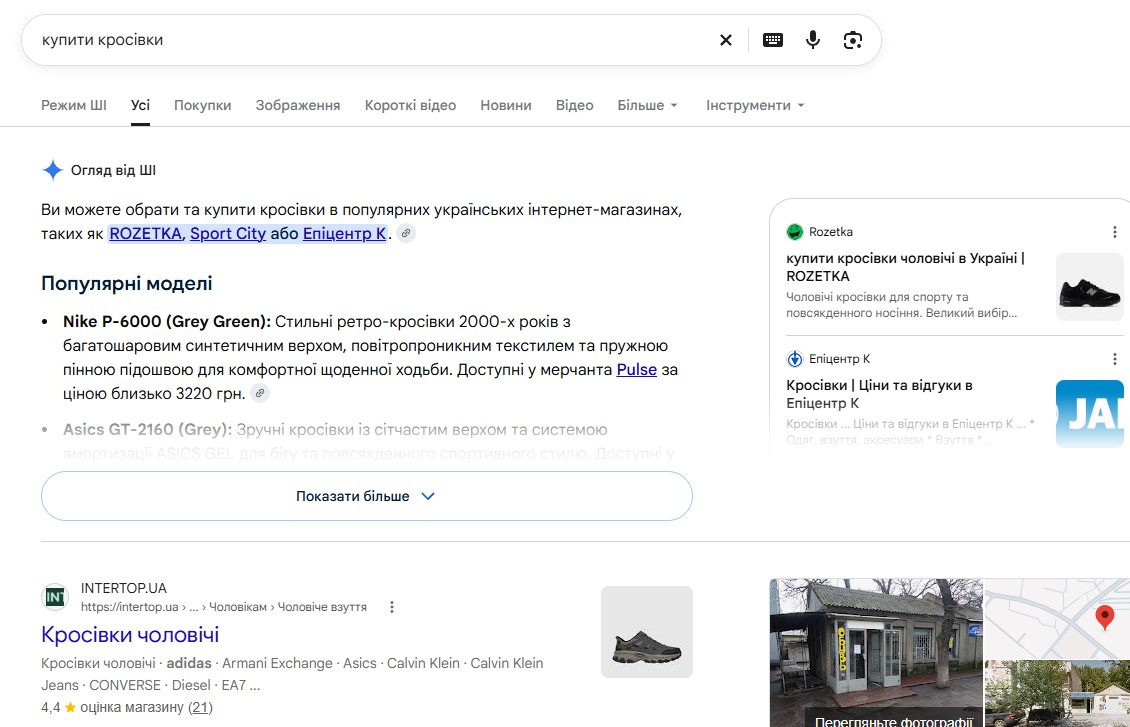The height and width of the screenshot is (727, 1130).
Task: Click the INTERTOP sneaker product thumbnail
Action: pyautogui.click(x=646, y=632)
